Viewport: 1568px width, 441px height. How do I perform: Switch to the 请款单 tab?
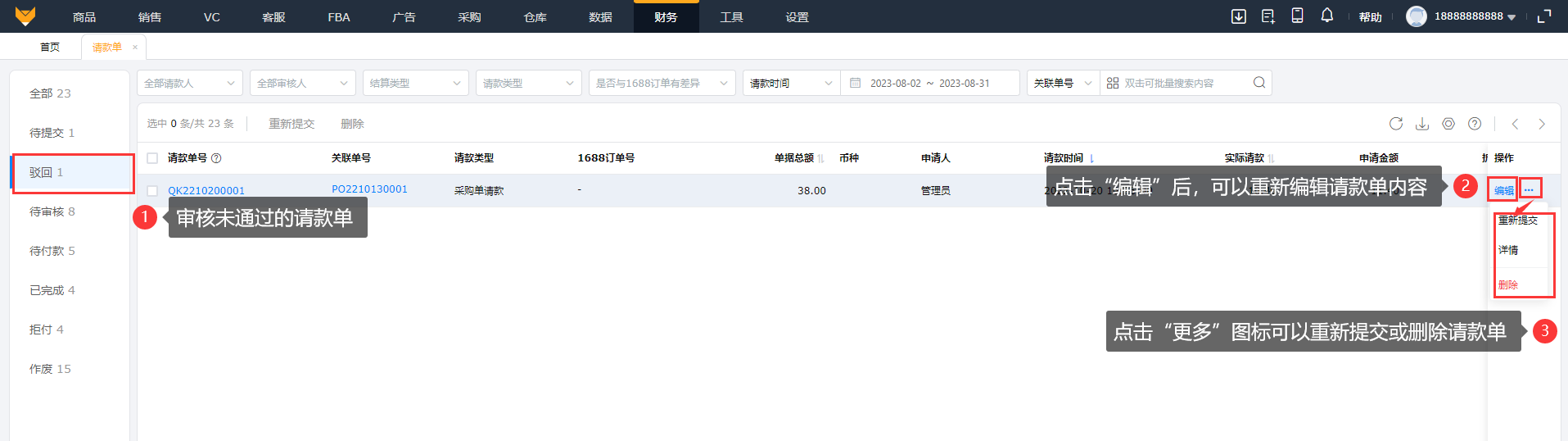(x=106, y=47)
